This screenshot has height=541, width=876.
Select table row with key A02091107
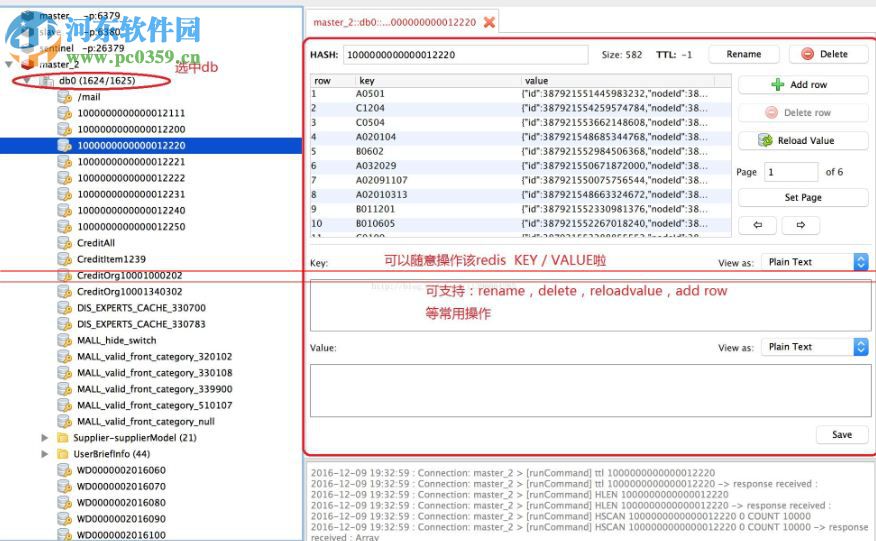(521, 181)
